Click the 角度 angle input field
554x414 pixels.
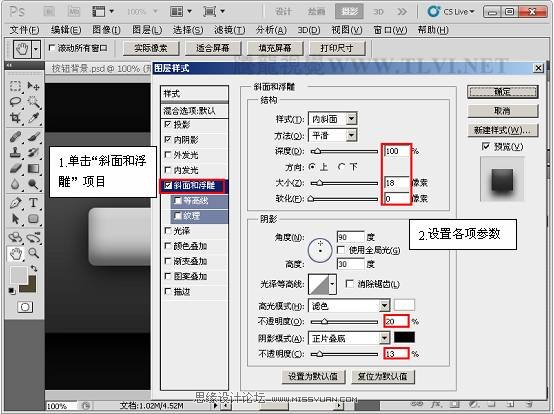pos(350,237)
